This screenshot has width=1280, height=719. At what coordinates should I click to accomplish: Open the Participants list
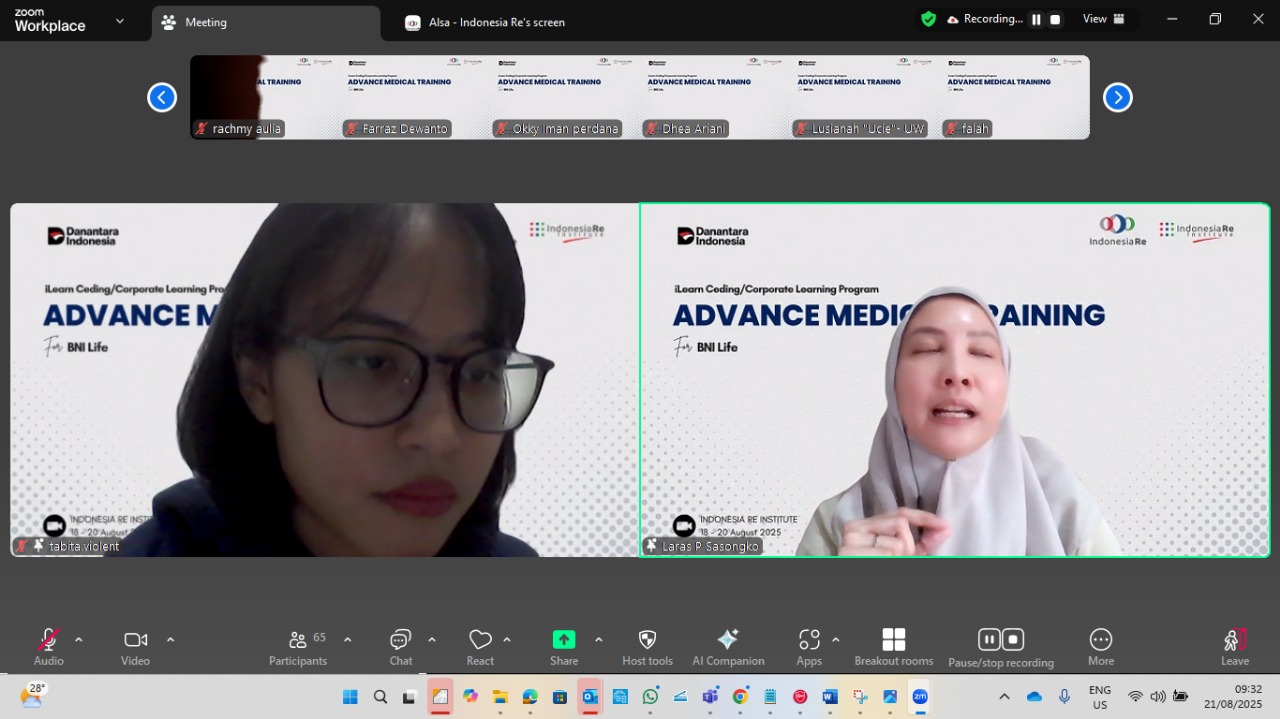point(298,646)
